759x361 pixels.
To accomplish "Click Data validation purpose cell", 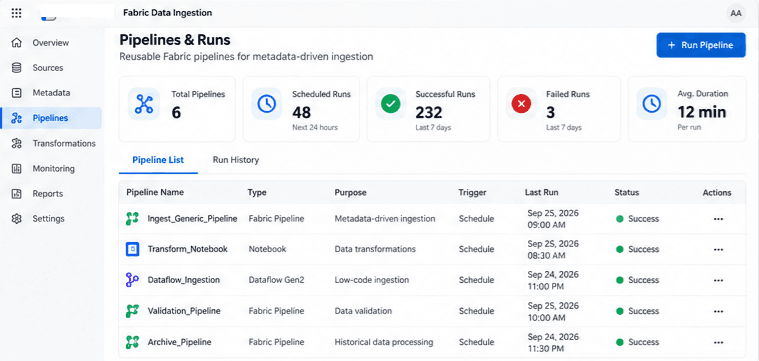I will 364,311.
